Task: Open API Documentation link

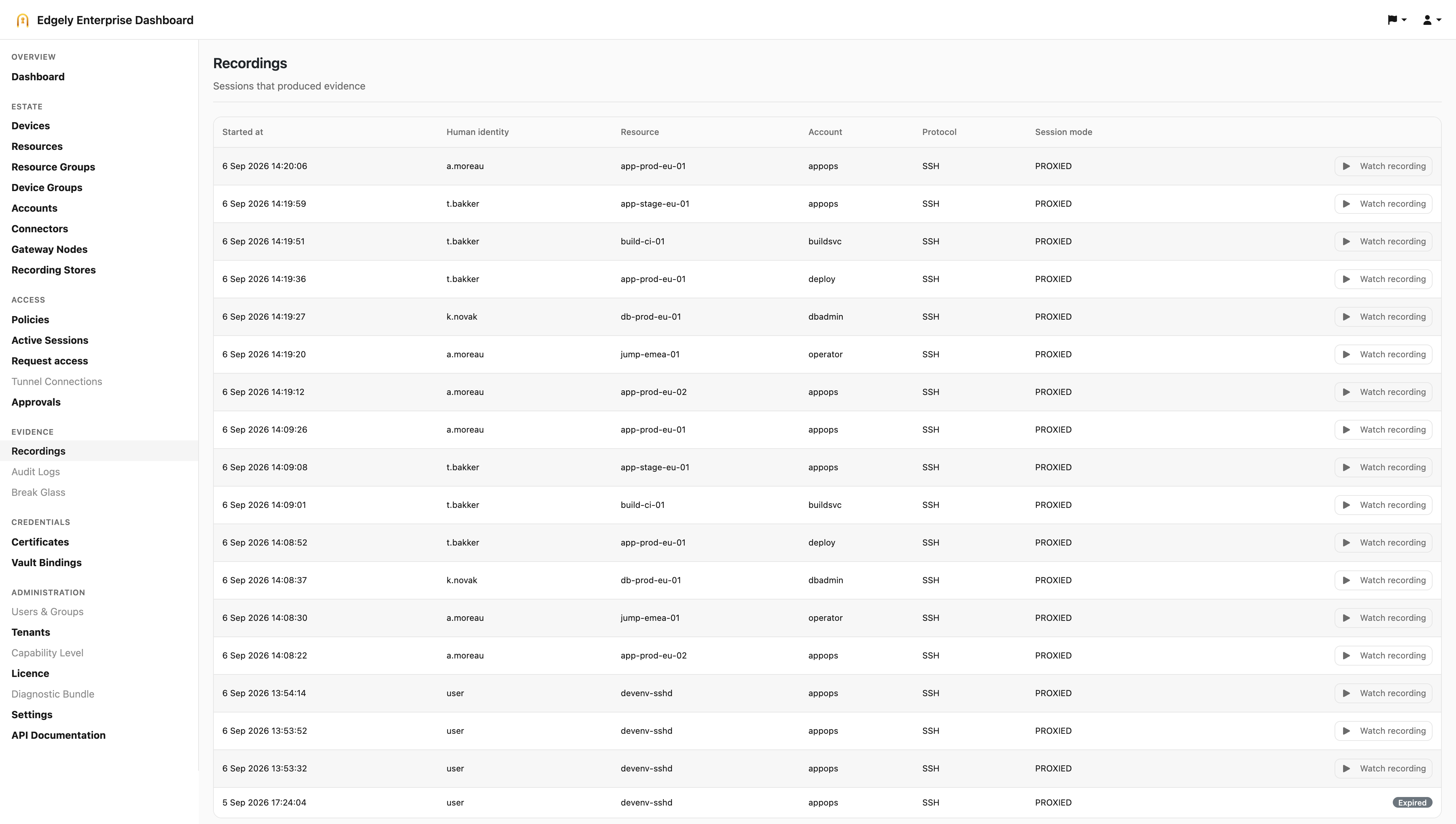Action: [x=58, y=735]
